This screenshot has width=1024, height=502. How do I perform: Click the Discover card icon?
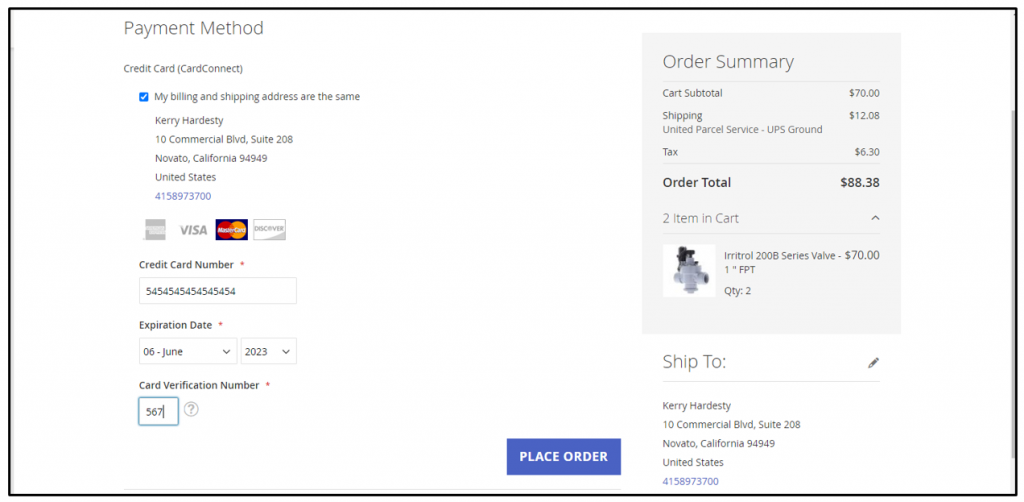coord(269,230)
